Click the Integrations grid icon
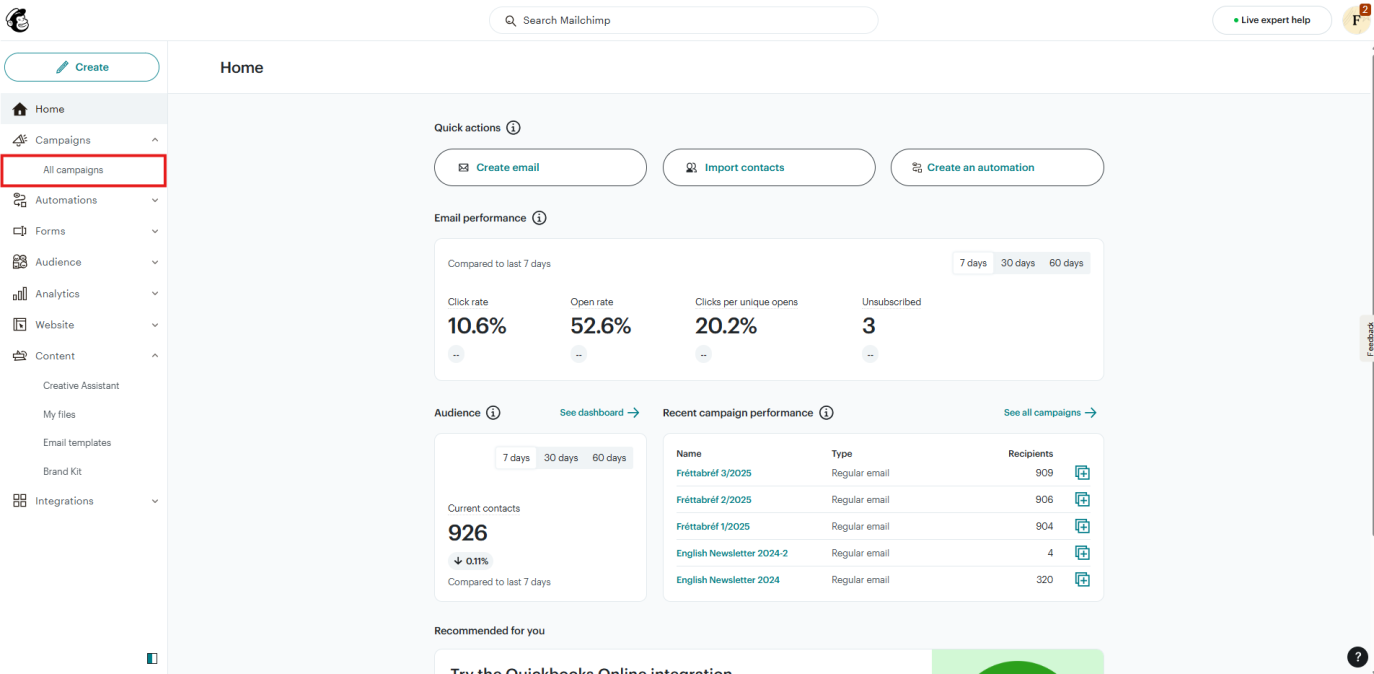The image size is (1374, 674). tap(20, 501)
